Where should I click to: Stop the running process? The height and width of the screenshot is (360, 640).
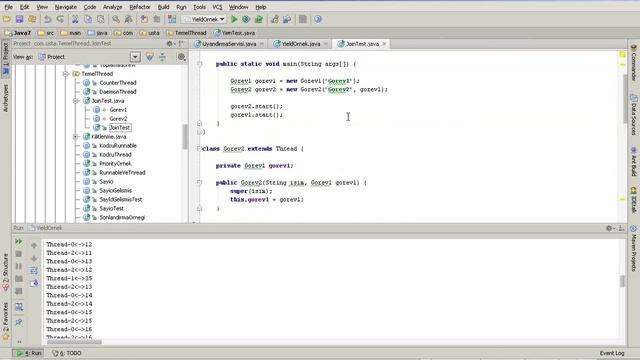tap(19, 254)
